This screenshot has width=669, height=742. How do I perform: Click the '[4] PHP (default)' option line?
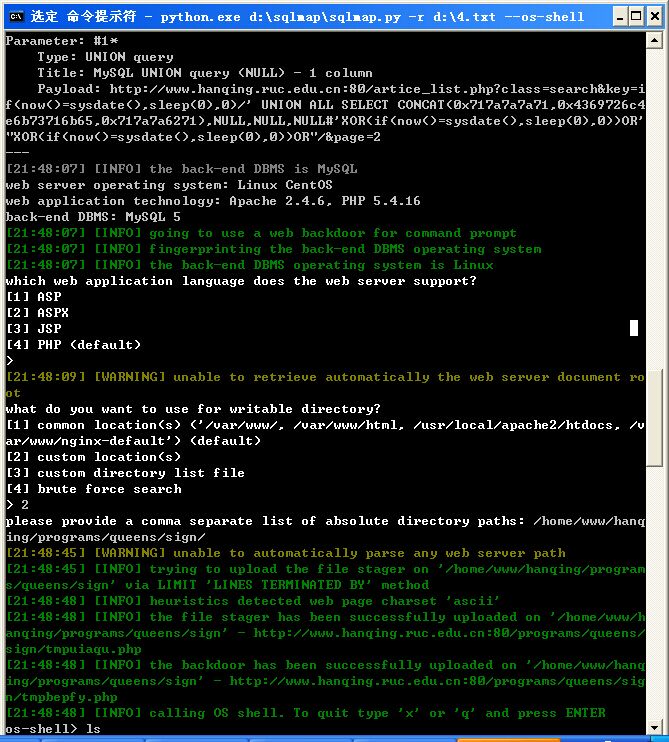point(73,345)
